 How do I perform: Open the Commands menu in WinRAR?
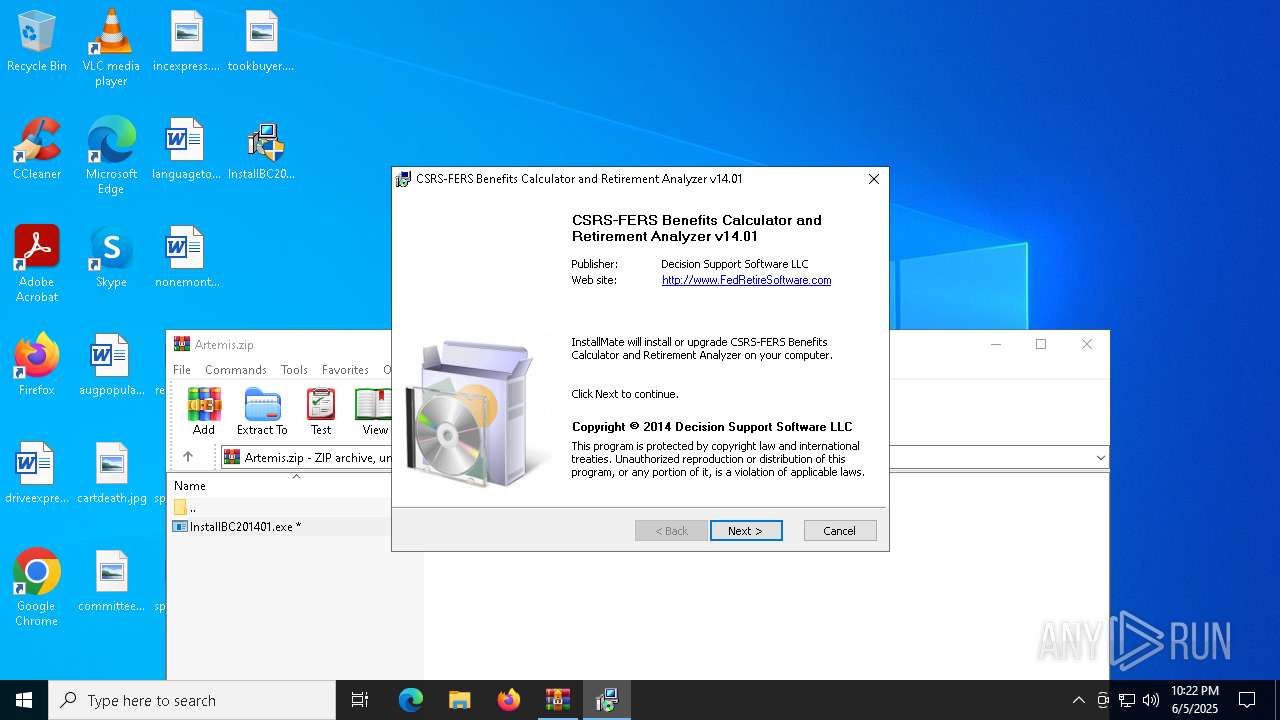click(236, 369)
